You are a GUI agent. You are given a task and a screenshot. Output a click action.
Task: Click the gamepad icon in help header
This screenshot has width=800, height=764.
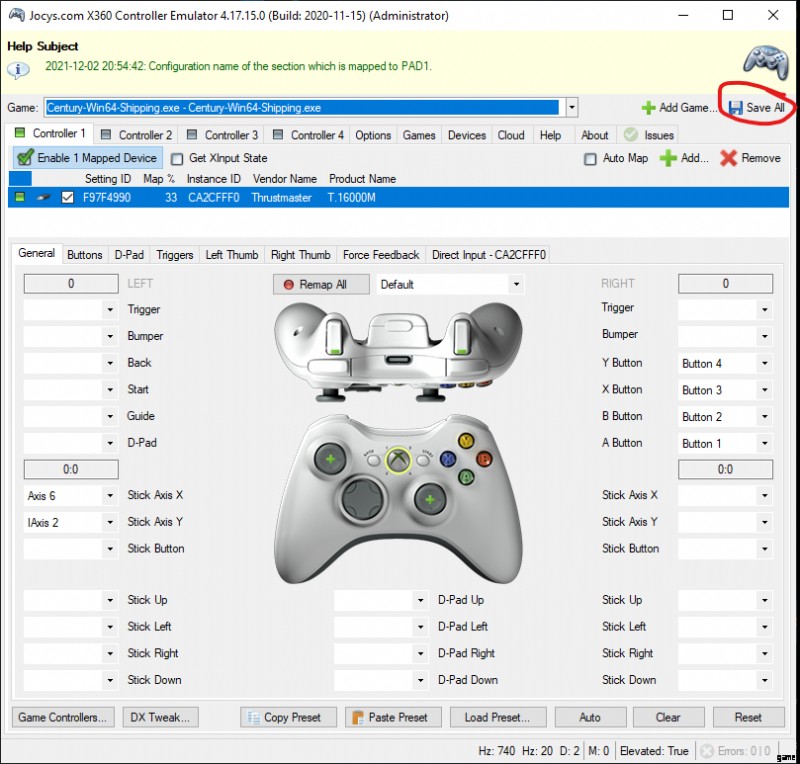765,61
